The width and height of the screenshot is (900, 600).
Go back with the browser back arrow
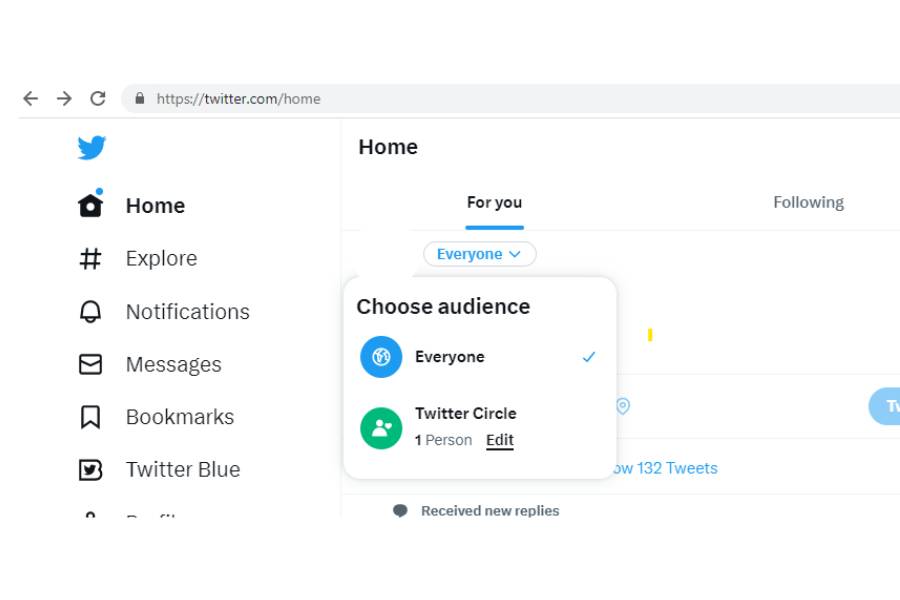pos(30,99)
